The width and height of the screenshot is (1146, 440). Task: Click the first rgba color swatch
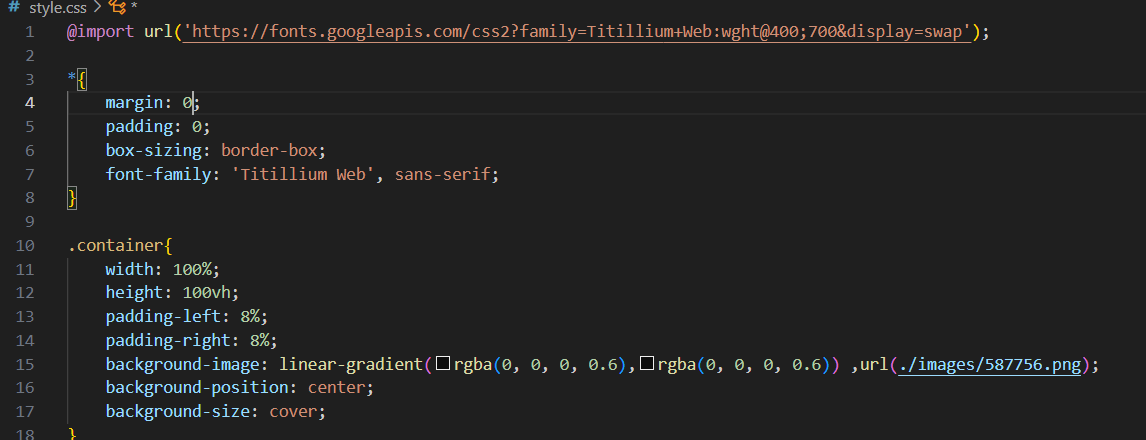pyautogui.click(x=443, y=365)
